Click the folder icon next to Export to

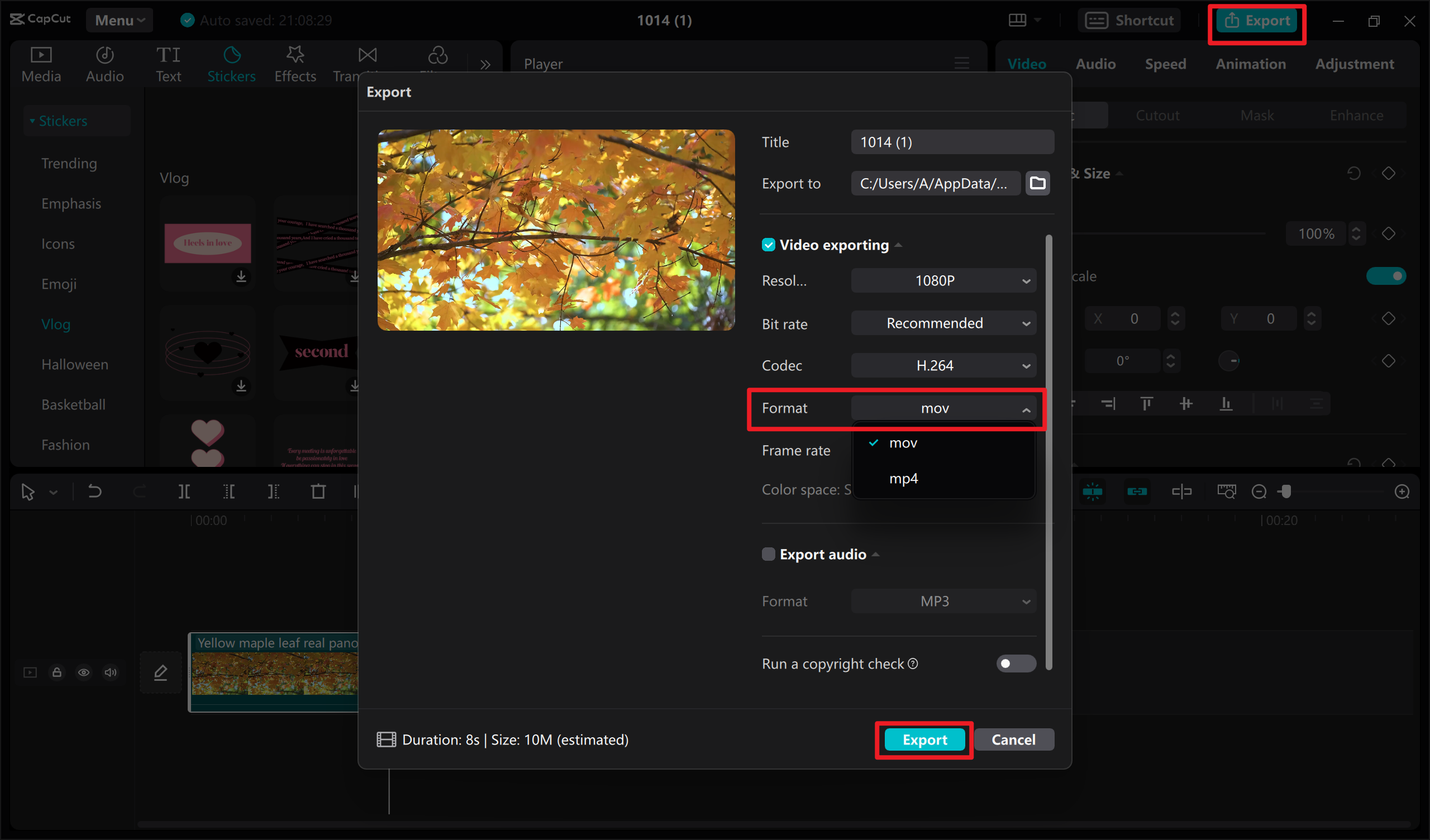click(1038, 183)
